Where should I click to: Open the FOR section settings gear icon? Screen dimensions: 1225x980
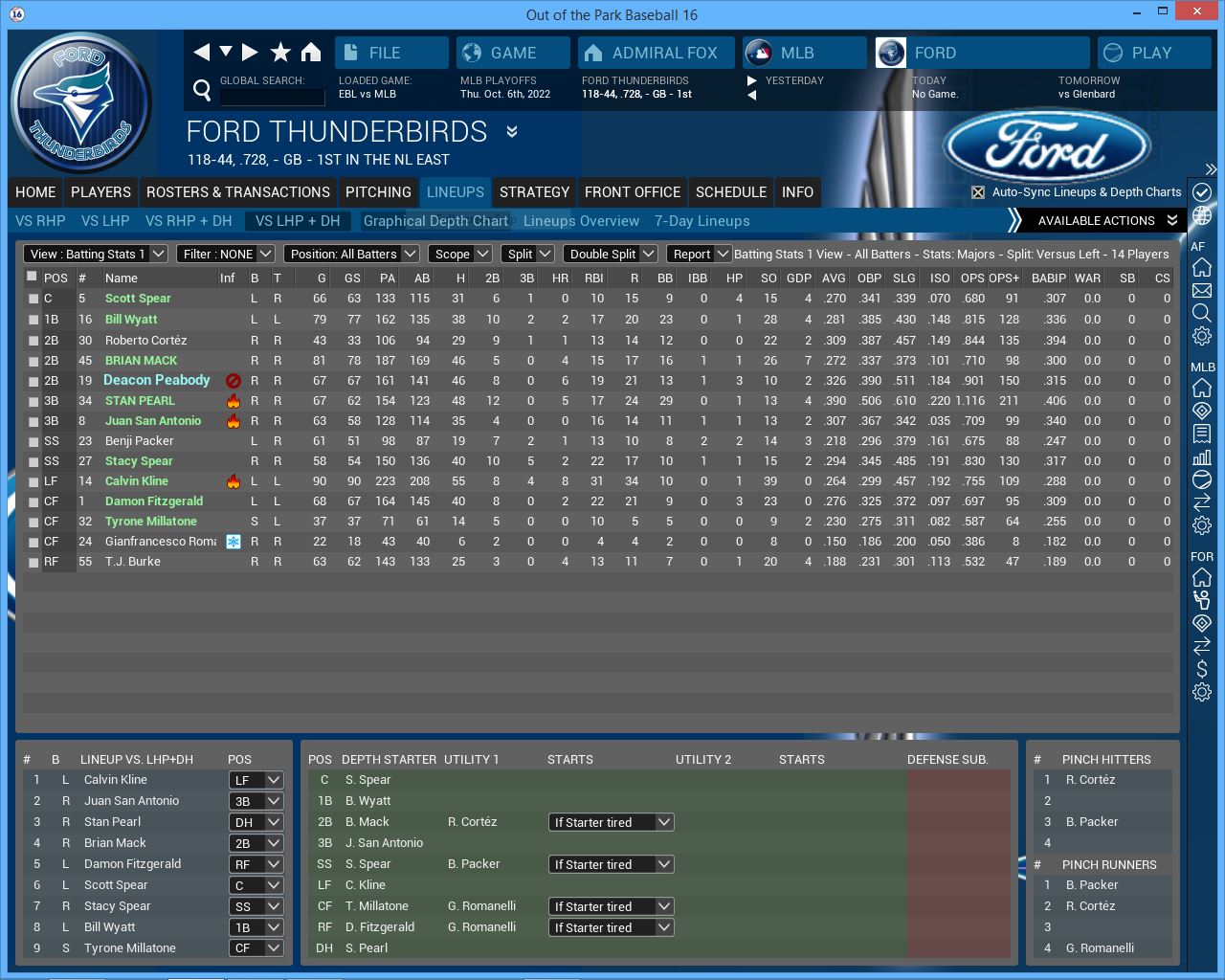(1202, 692)
